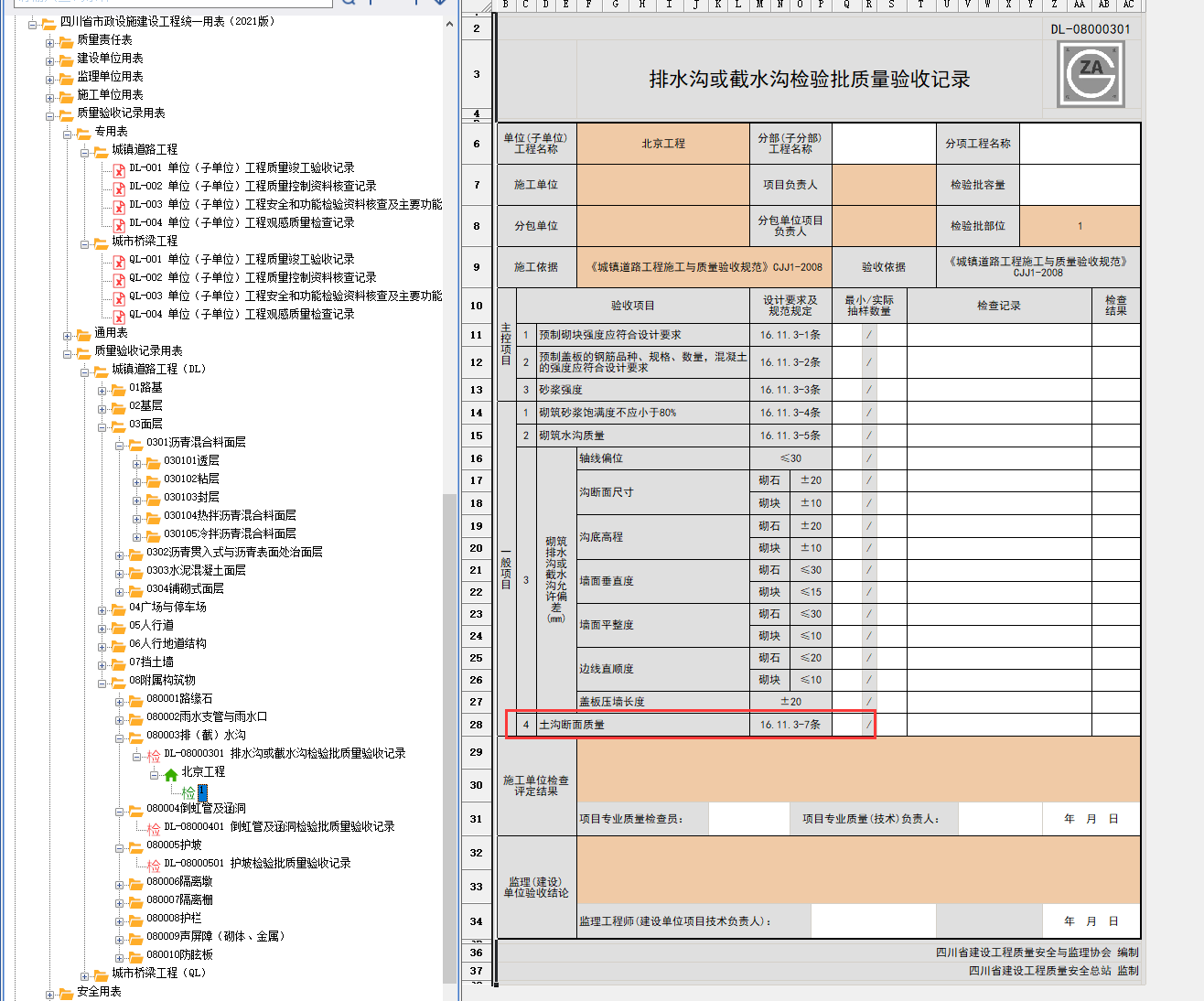
Task: Click the 检验批容量 value cell
Action: (1080, 185)
